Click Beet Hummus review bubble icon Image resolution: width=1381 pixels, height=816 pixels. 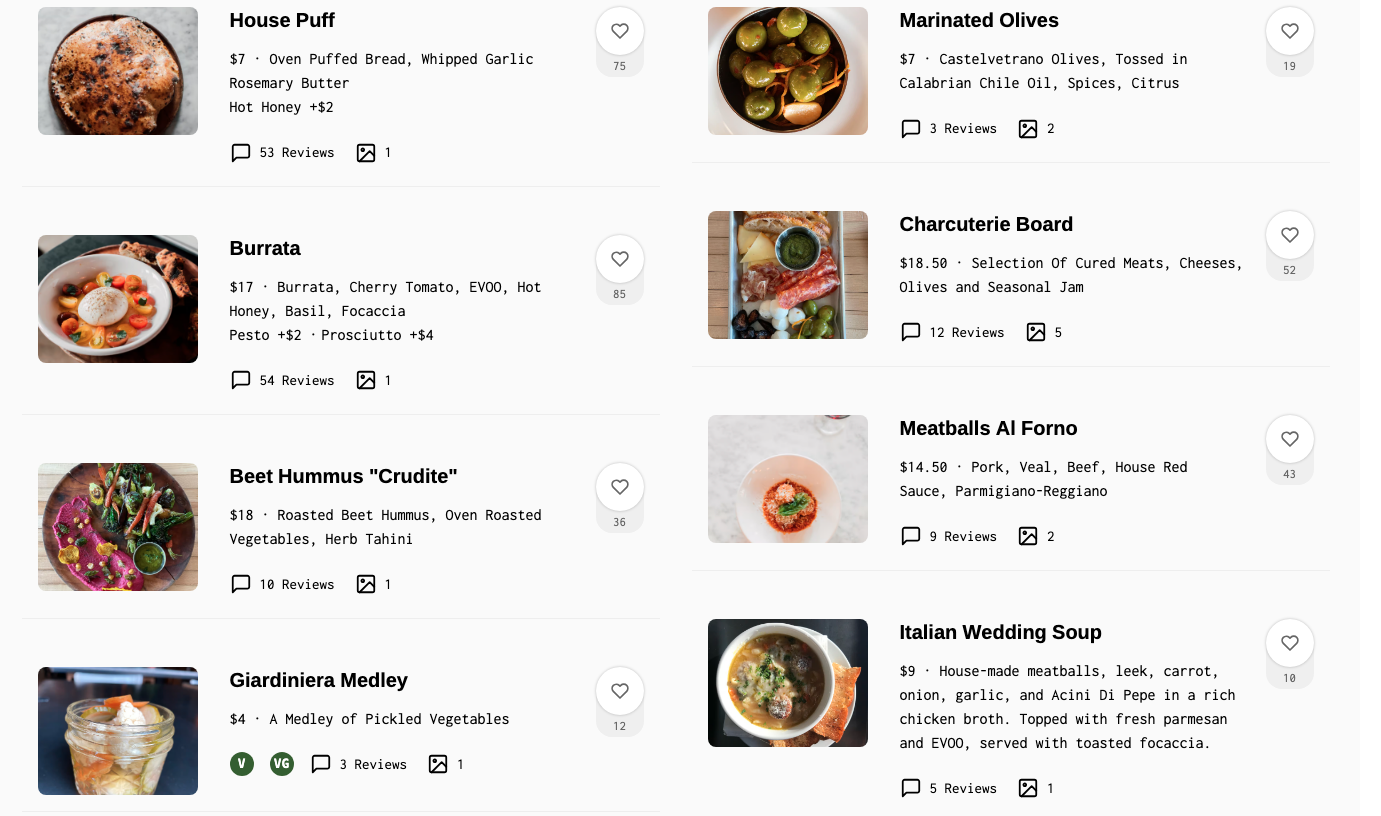pyautogui.click(x=241, y=585)
